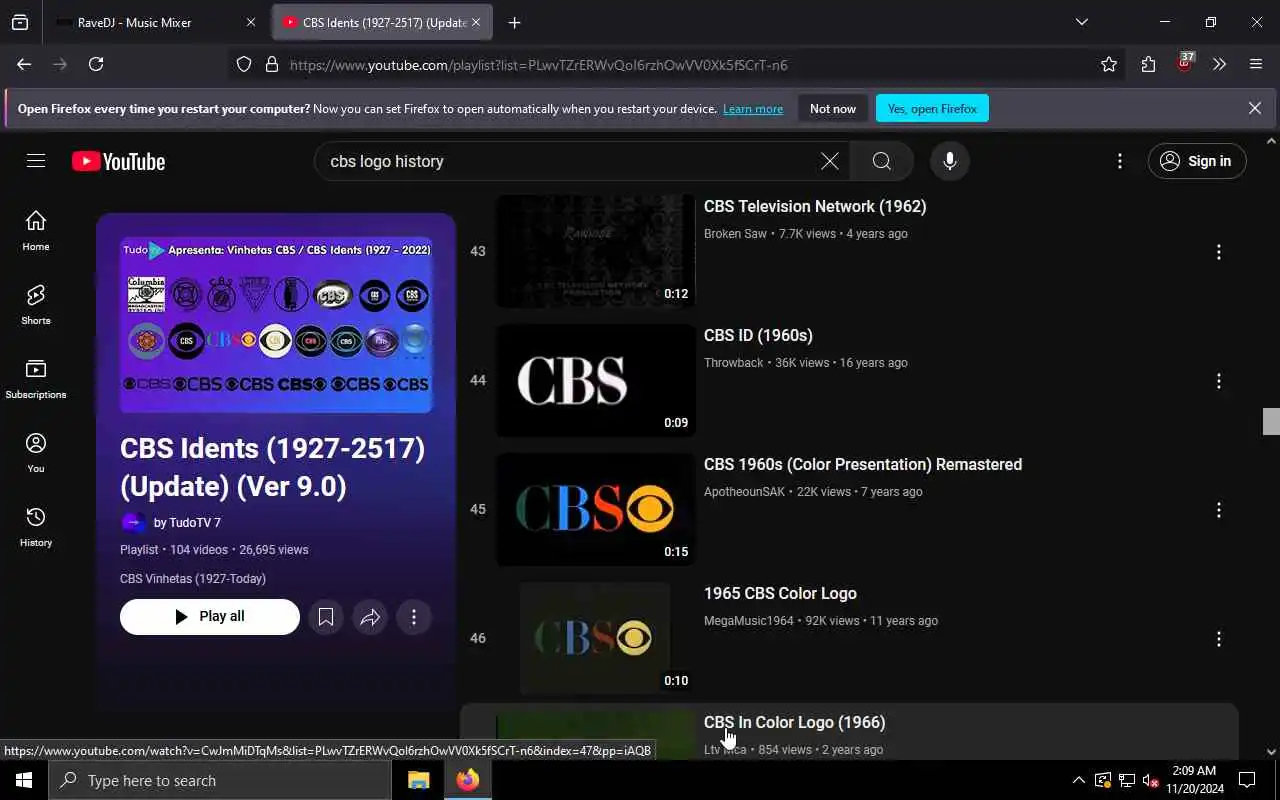The height and width of the screenshot is (800, 1280).
Task: Bookmark this page with star icon
Action: [x=1108, y=64]
